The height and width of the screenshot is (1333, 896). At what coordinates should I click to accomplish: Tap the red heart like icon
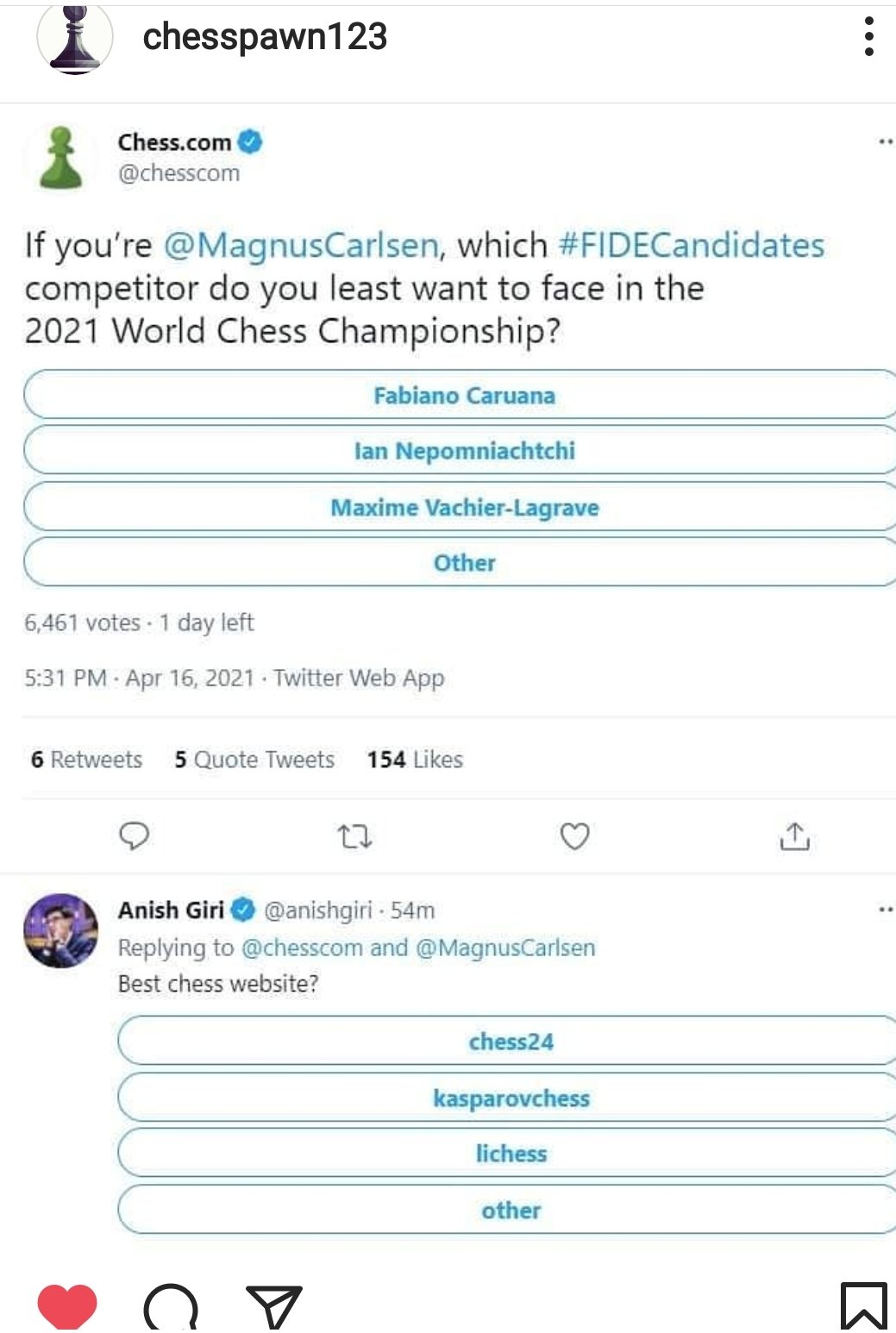click(x=67, y=1305)
